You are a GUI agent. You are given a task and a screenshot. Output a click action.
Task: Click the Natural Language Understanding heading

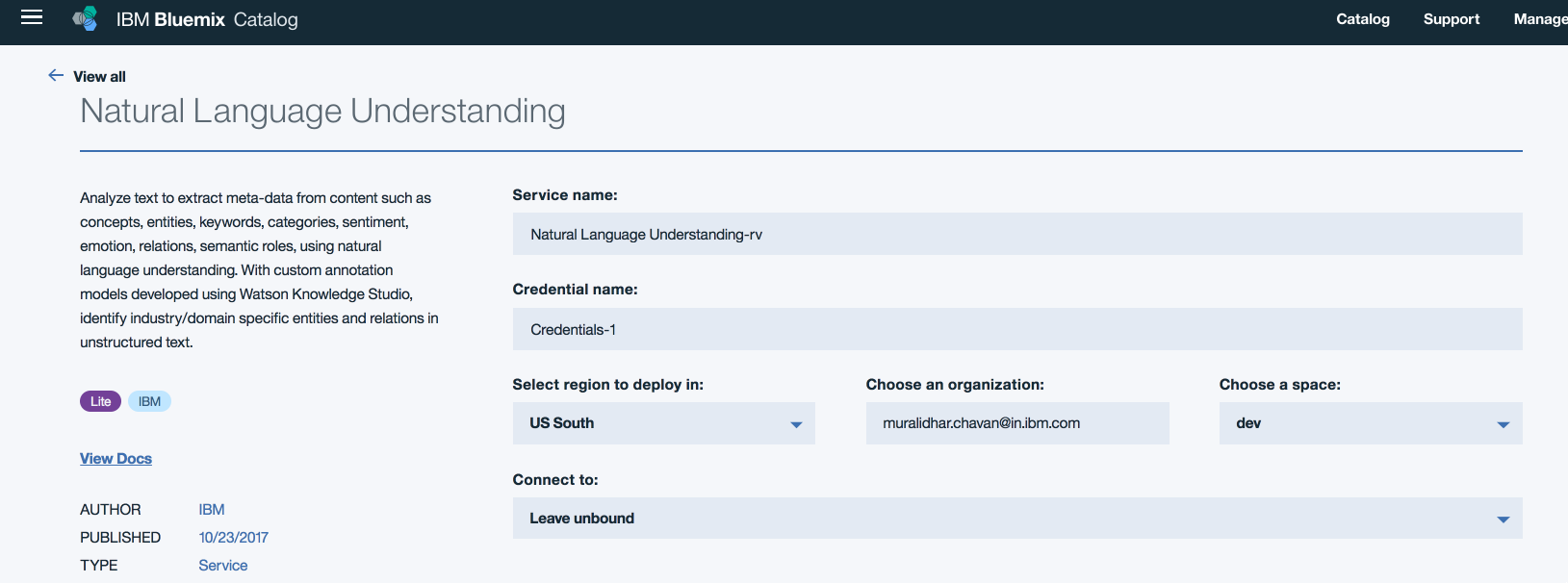pyautogui.click(x=322, y=111)
